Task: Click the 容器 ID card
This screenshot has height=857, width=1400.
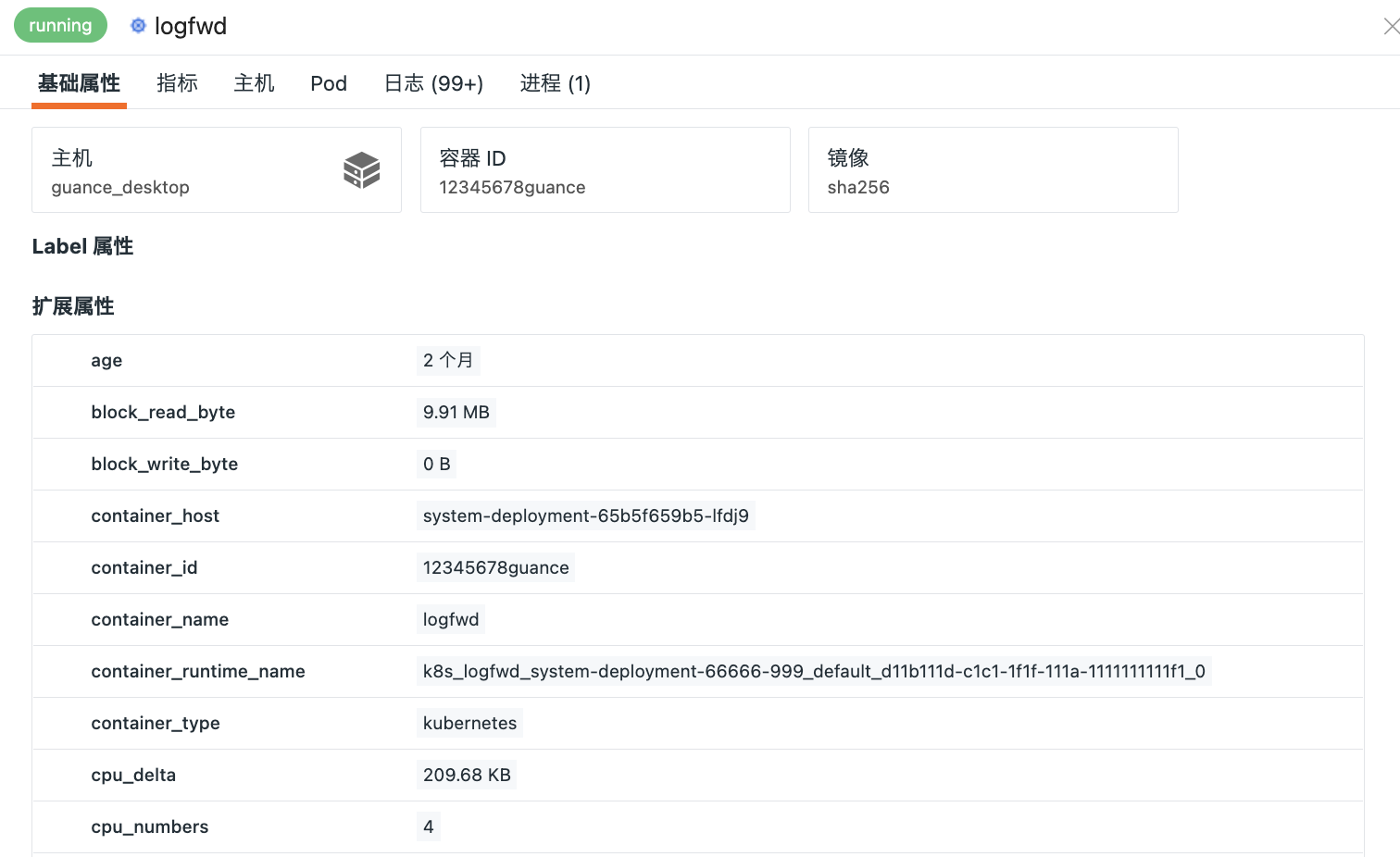Action: [x=605, y=170]
